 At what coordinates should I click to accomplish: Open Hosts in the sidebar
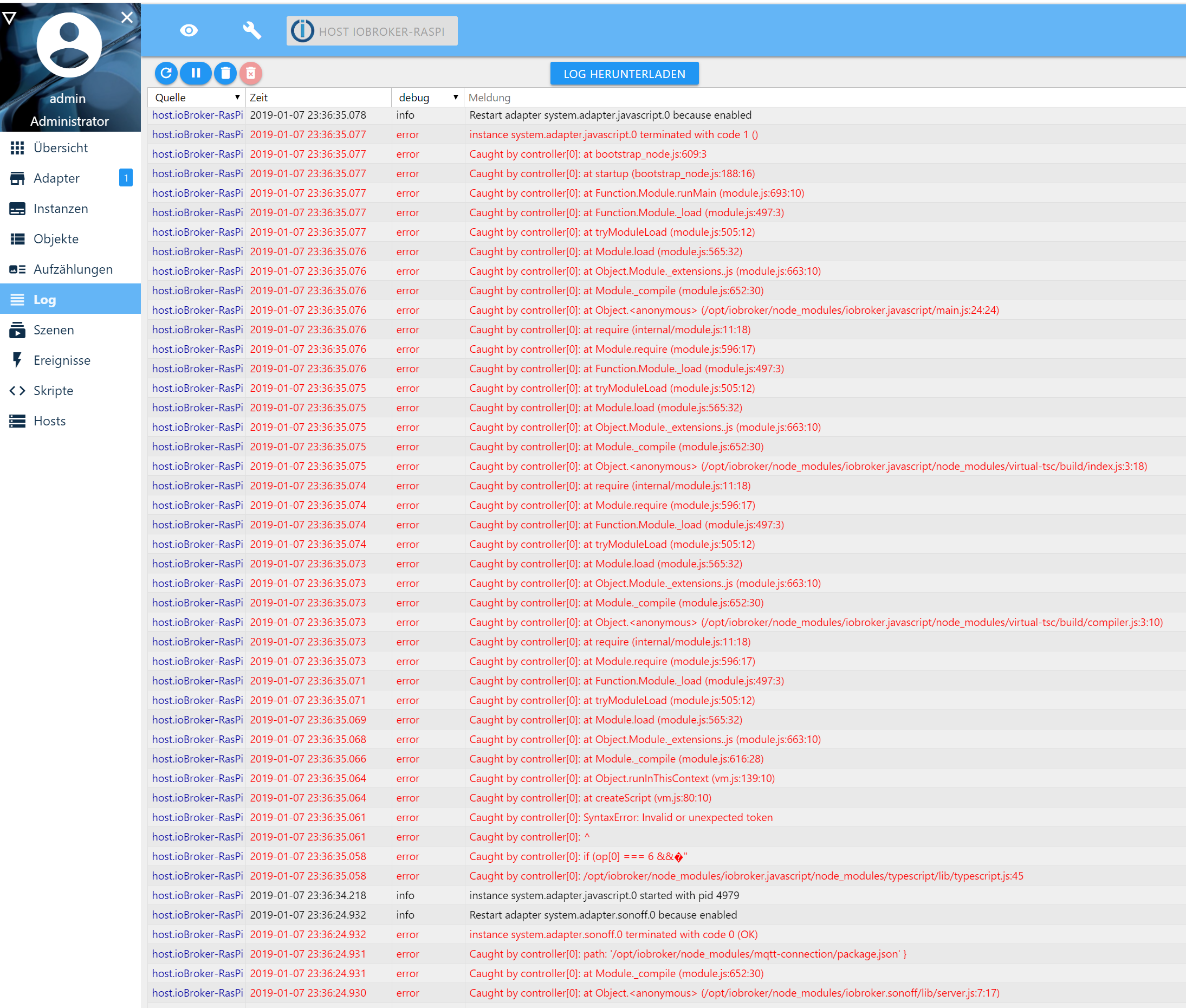70,421
